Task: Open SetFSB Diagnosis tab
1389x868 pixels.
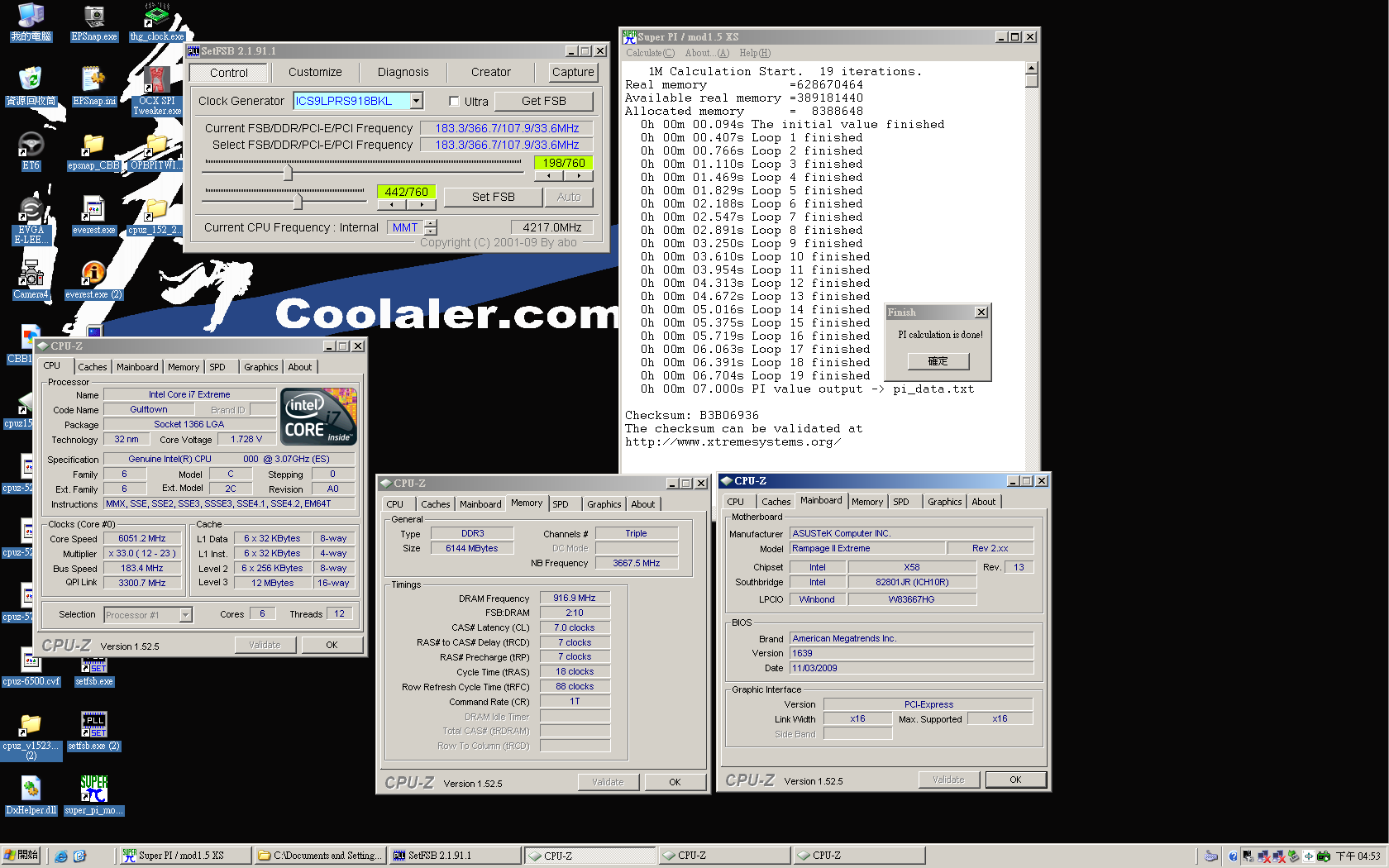Action: 403,73
